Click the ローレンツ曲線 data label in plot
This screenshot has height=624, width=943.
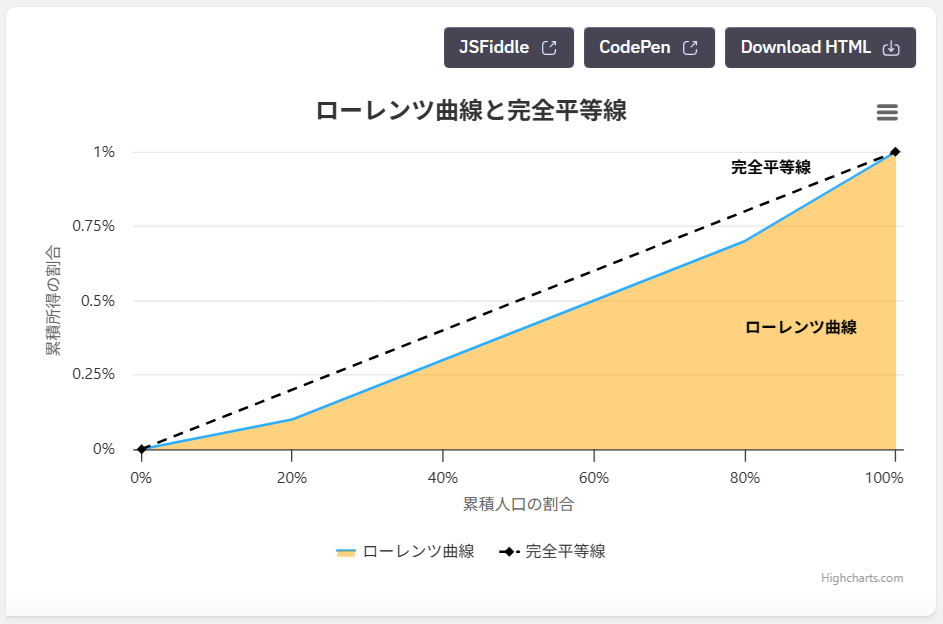[x=800, y=327]
